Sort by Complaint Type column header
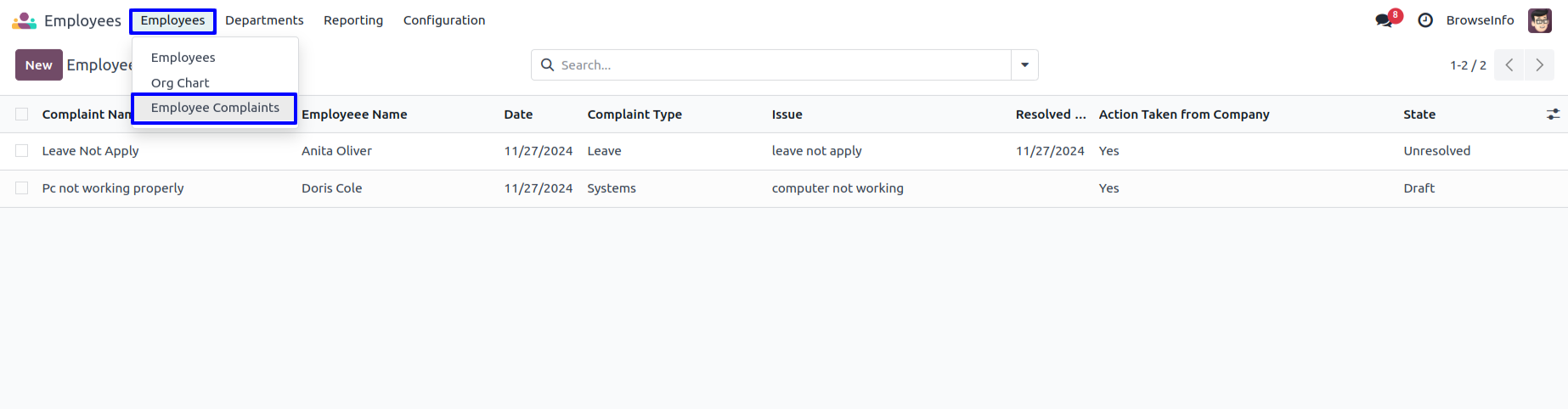This screenshot has height=409, width=1568. point(635,115)
